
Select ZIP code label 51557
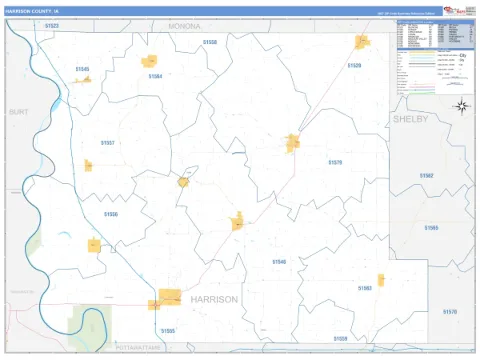tap(108, 143)
